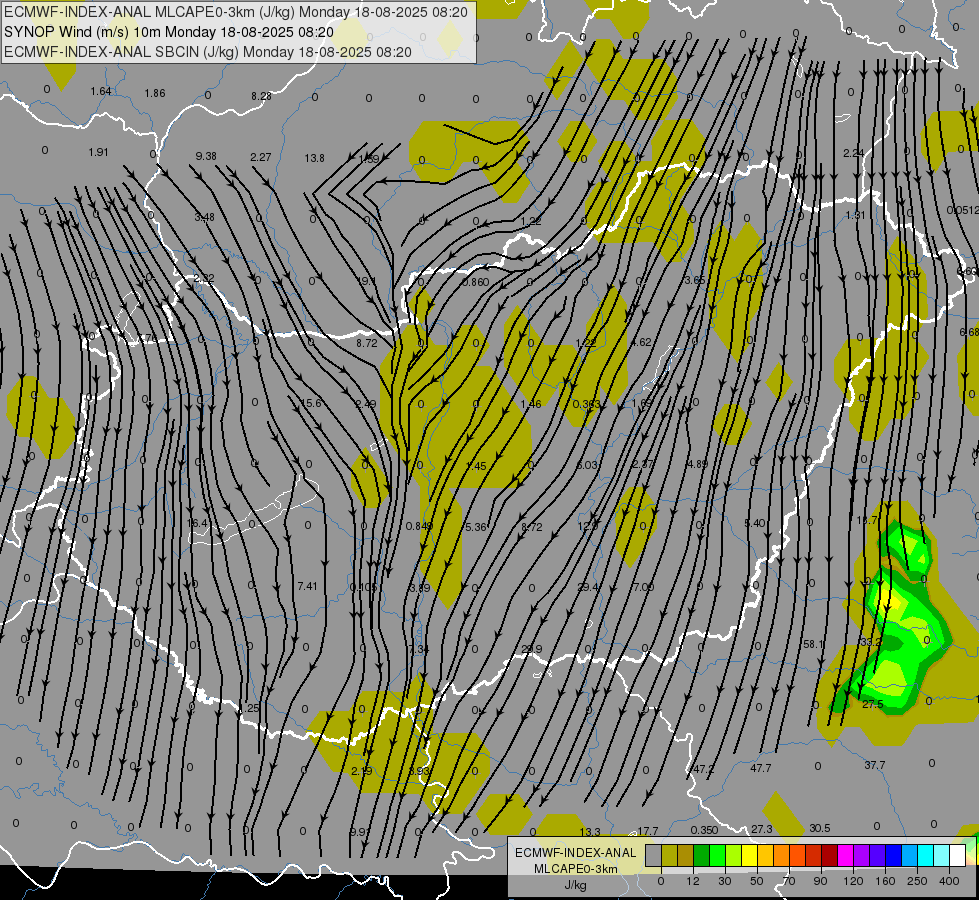979x900 pixels.
Task: Click the ECMWF-INDEX-ANAL MLCAPE0-3km header line
Action: pyautogui.click(x=235, y=11)
